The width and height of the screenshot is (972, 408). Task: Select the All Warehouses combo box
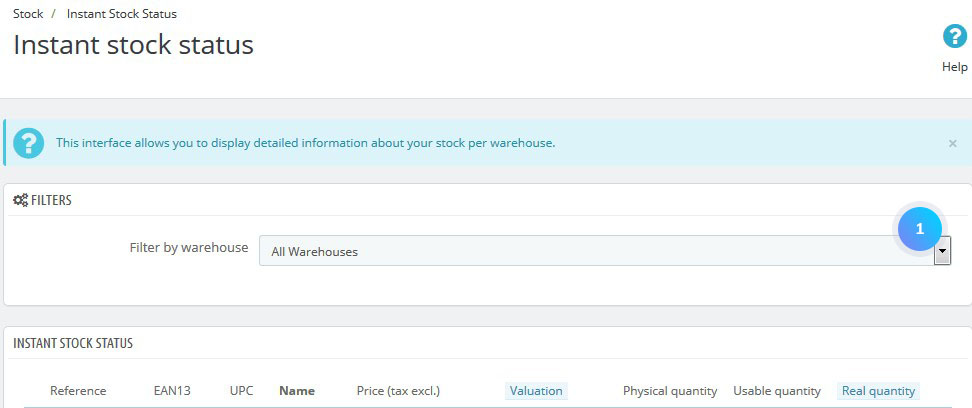click(604, 251)
